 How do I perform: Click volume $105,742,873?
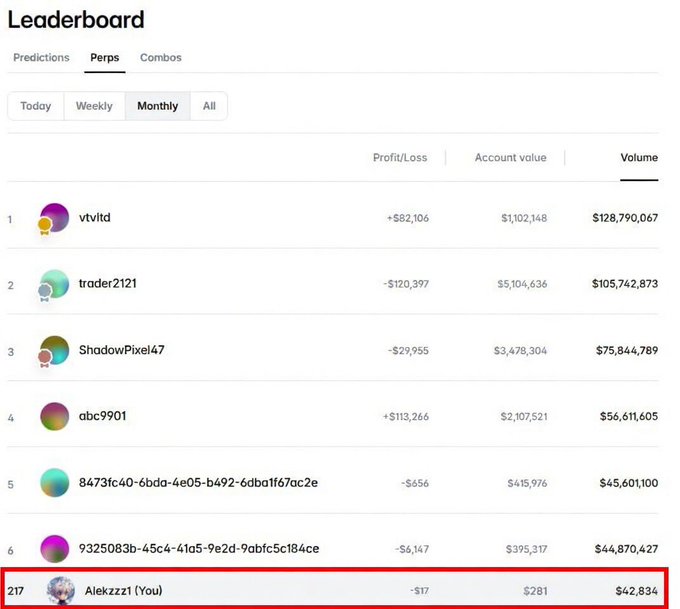tap(625, 284)
